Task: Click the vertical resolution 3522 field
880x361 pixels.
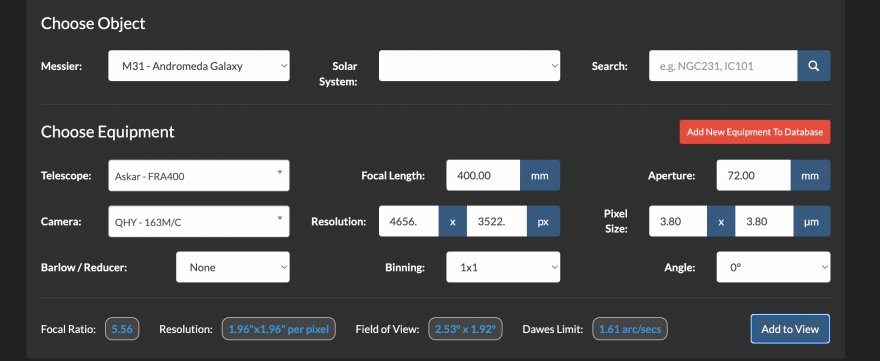Action: [497, 221]
